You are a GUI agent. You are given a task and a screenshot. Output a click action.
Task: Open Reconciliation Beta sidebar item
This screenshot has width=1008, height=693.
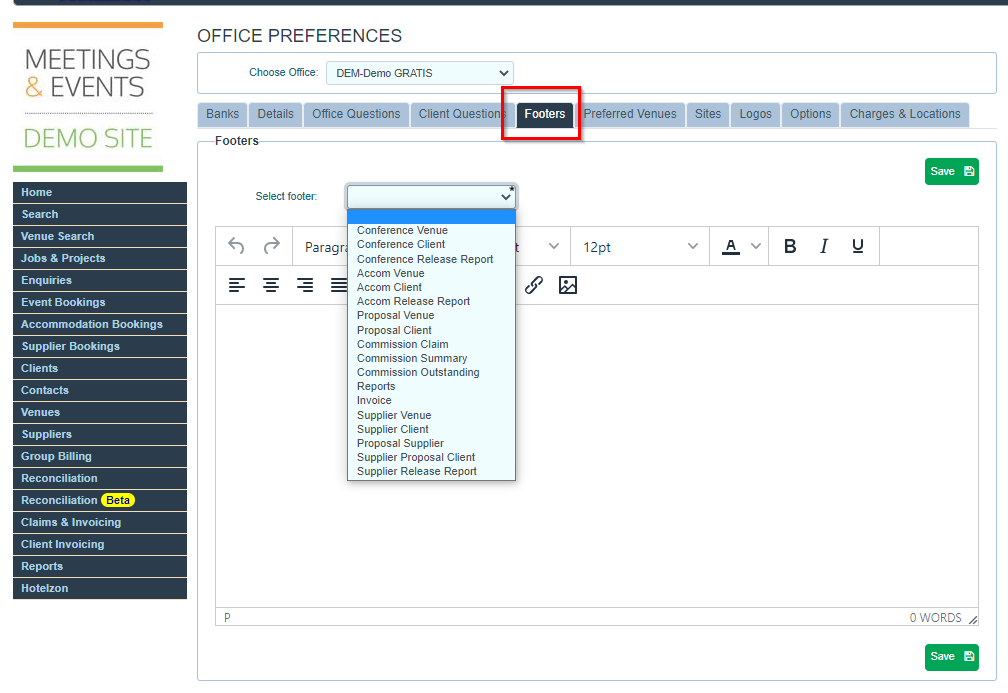[x=100, y=500]
